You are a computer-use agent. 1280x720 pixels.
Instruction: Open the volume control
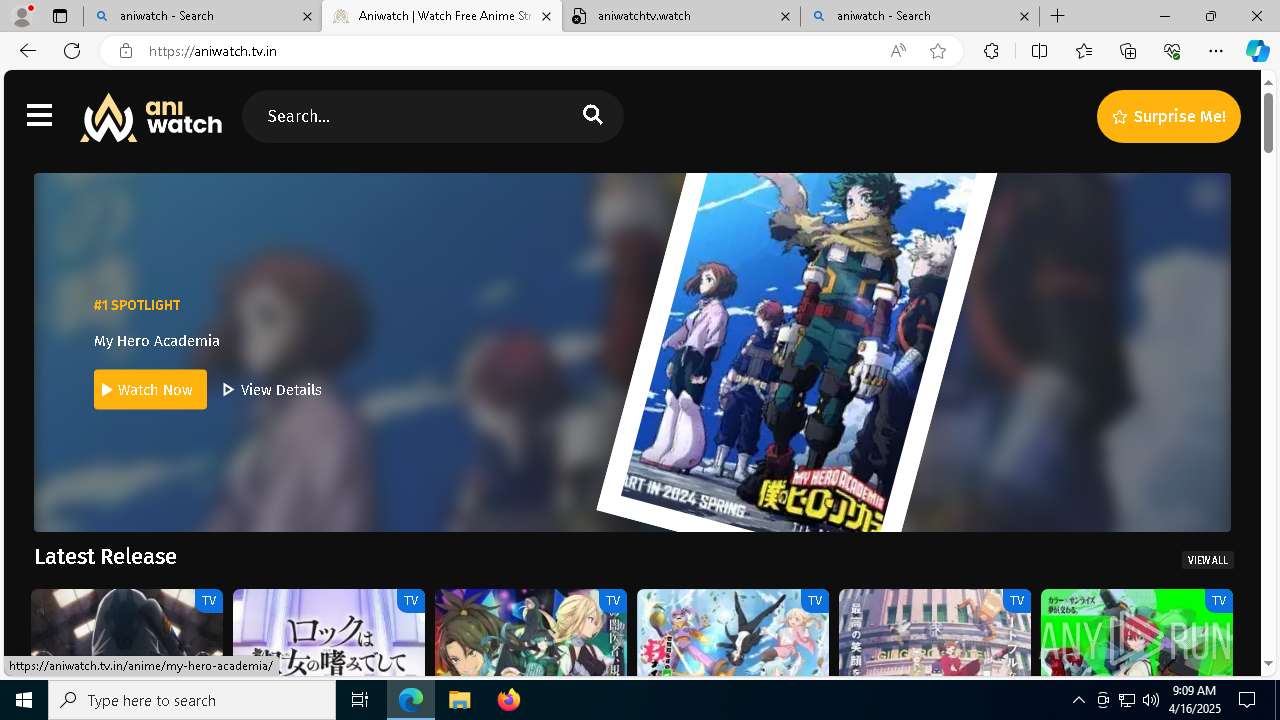coord(1151,700)
